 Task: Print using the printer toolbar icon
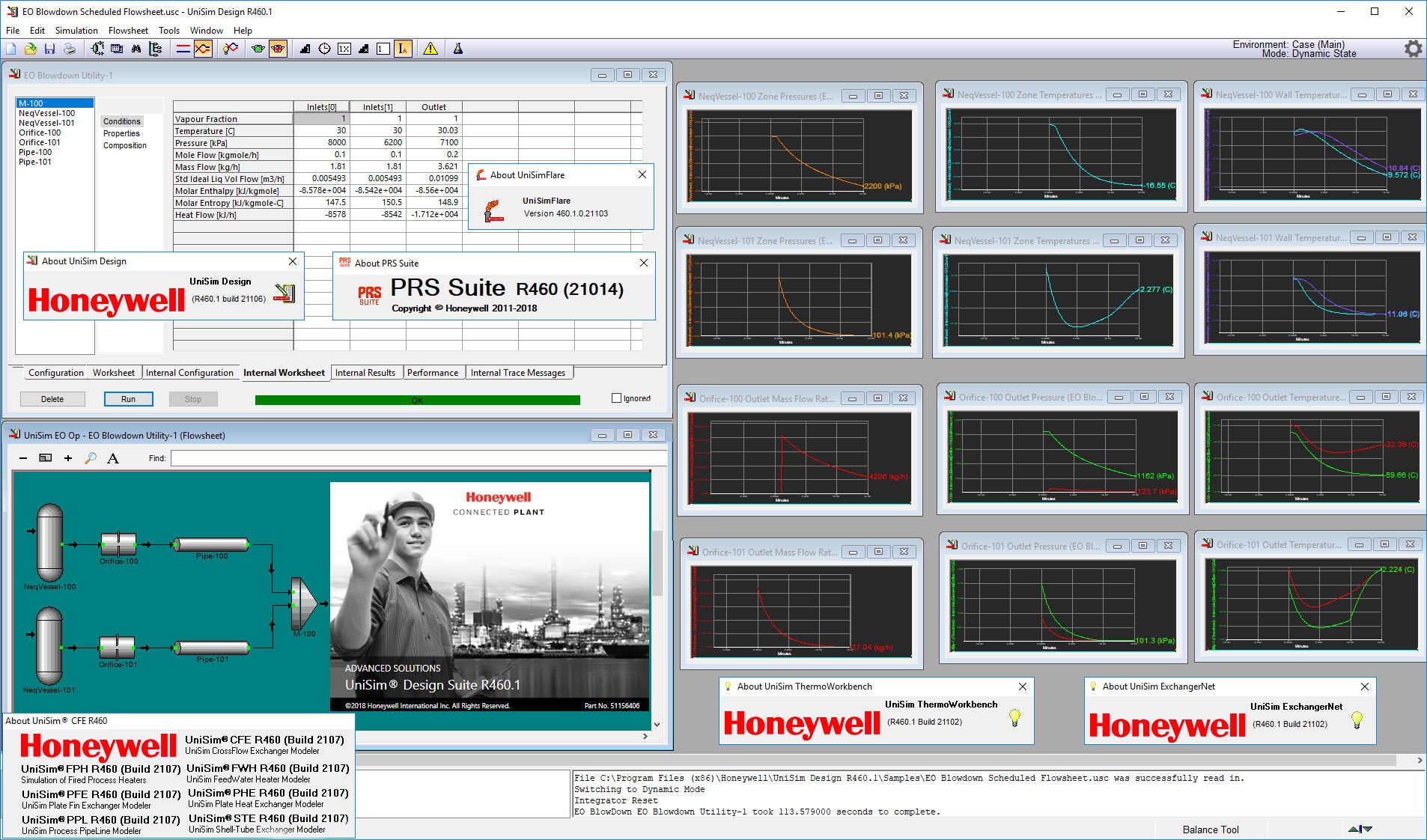[69, 49]
